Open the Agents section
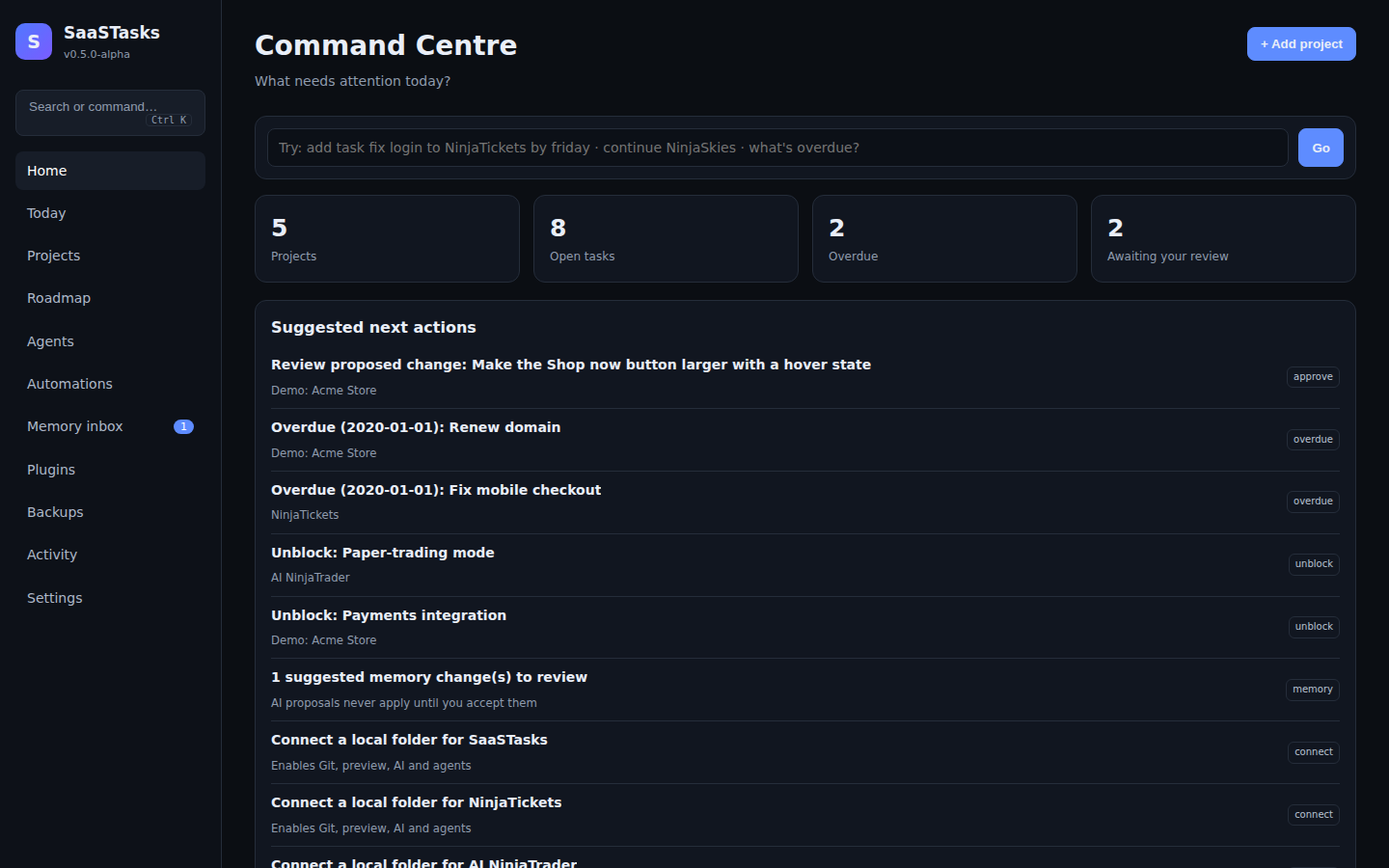Viewport: 1389px width, 868px height. click(x=110, y=341)
